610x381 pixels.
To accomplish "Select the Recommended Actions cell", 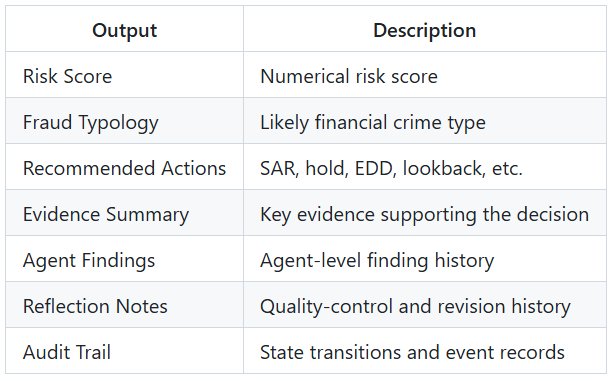I will 124,168.
